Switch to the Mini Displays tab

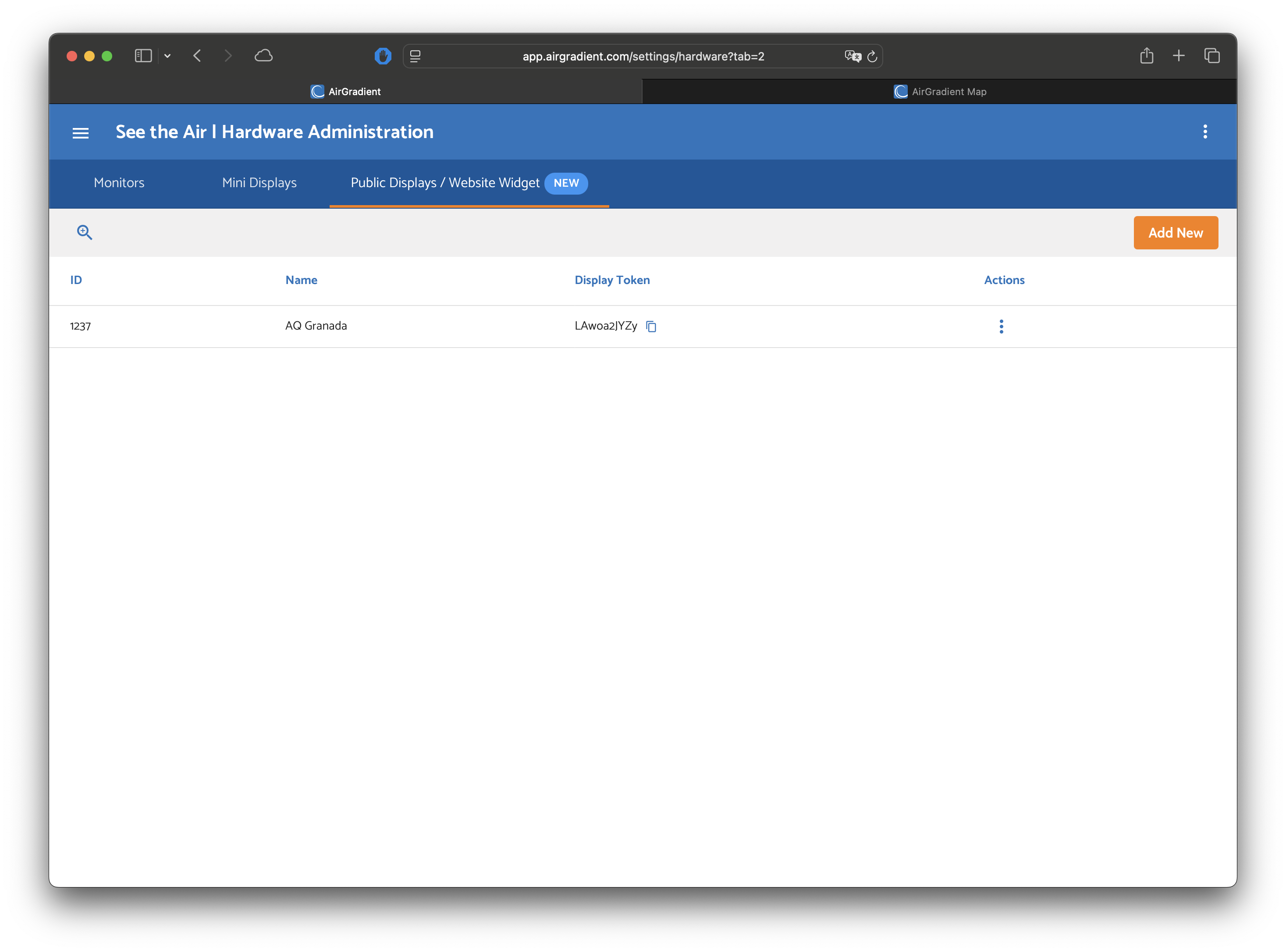point(259,183)
